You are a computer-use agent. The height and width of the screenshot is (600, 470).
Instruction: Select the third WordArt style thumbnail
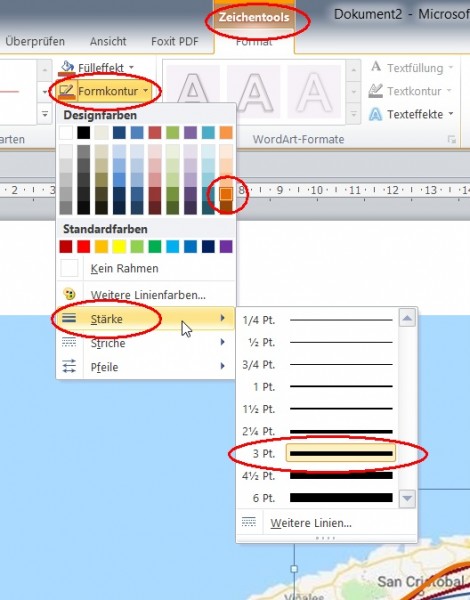[314, 91]
